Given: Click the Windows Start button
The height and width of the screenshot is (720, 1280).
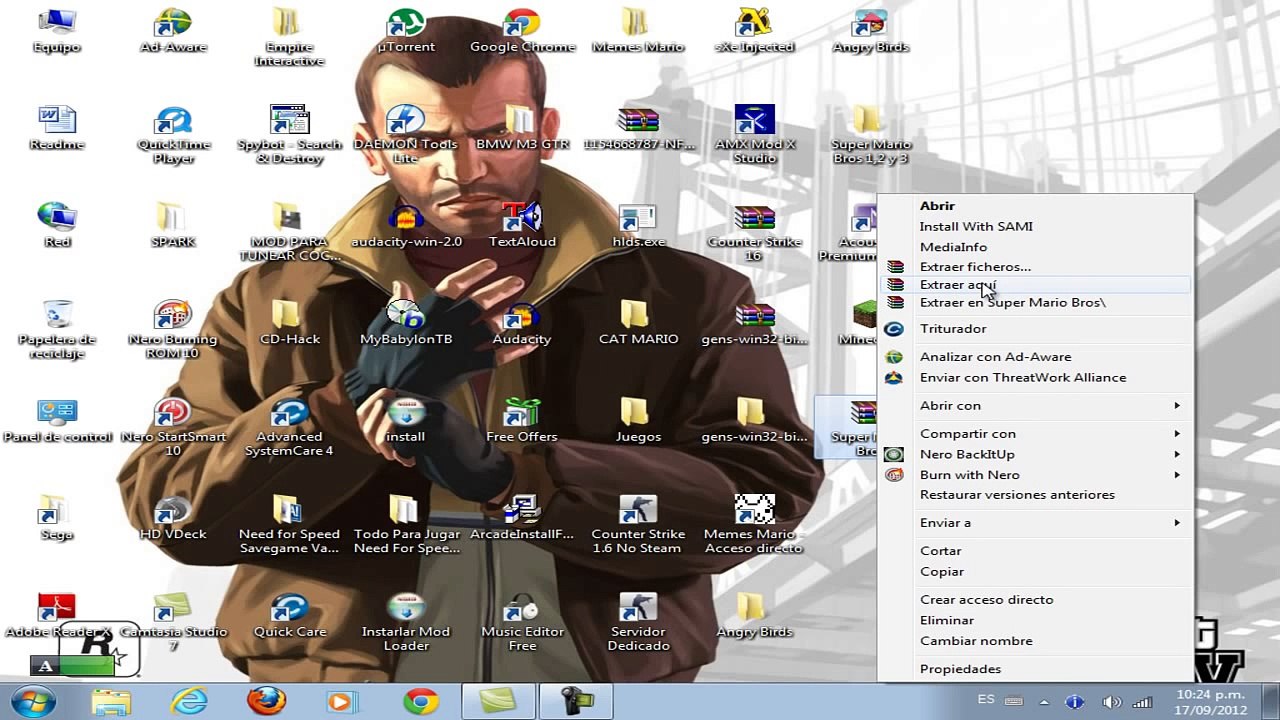Looking at the screenshot, I should pyautogui.click(x=33, y=701).
